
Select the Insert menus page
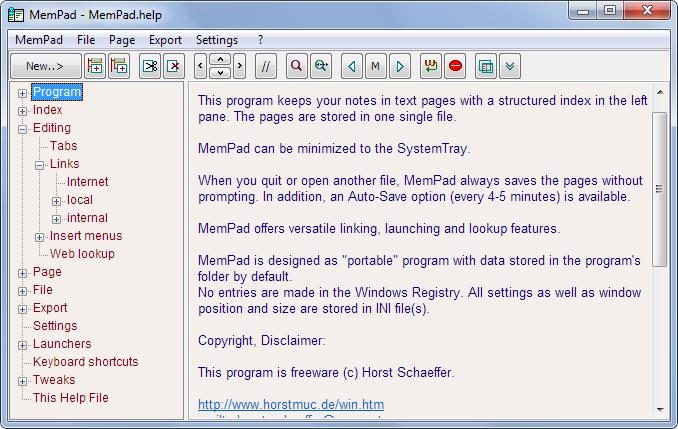pos(86,236)
